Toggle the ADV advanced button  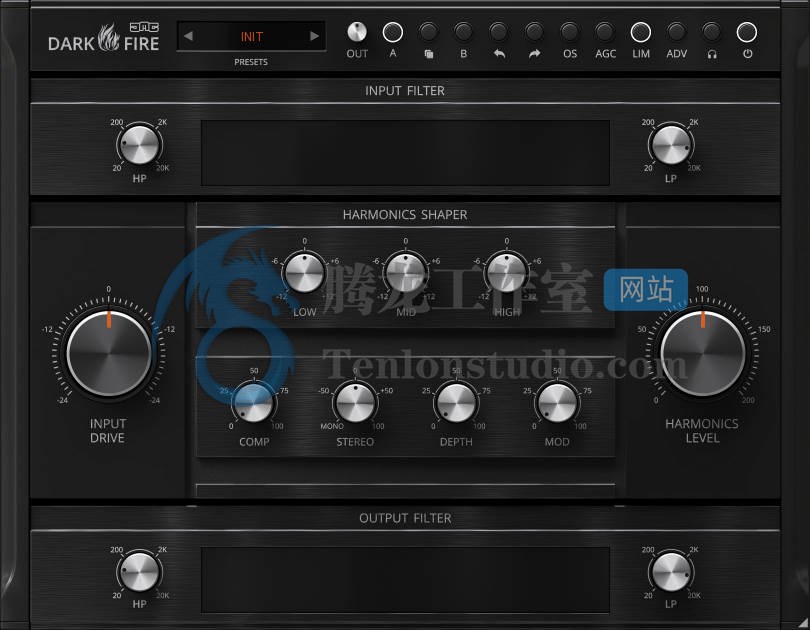click(676, 33)
